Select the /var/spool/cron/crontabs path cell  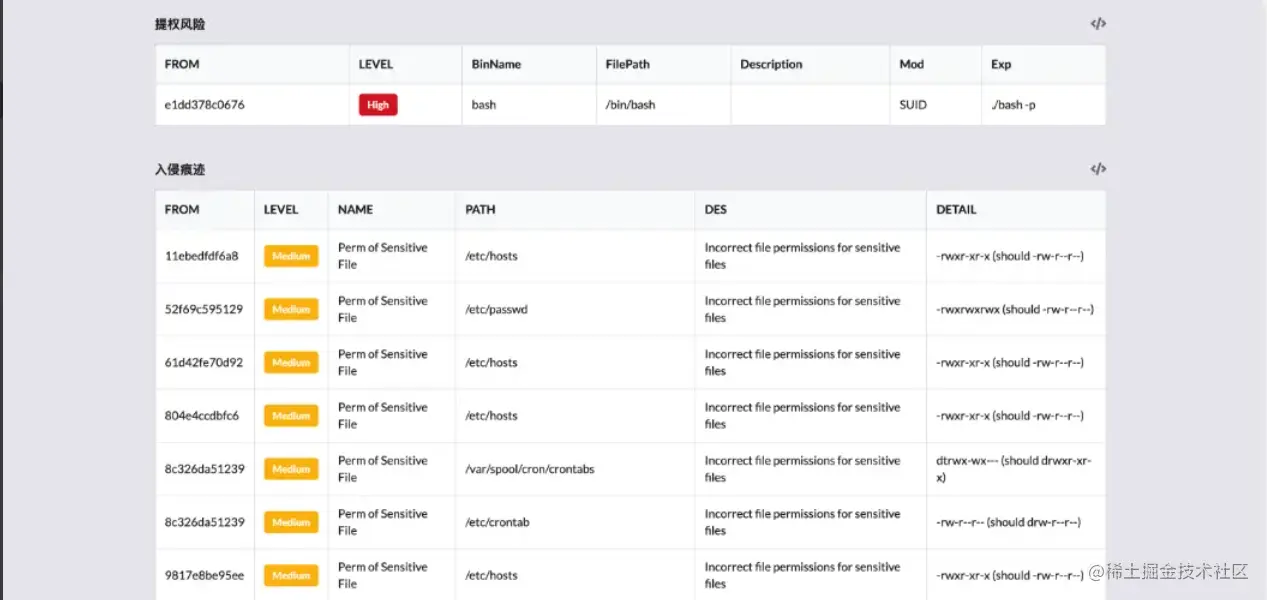529,469
